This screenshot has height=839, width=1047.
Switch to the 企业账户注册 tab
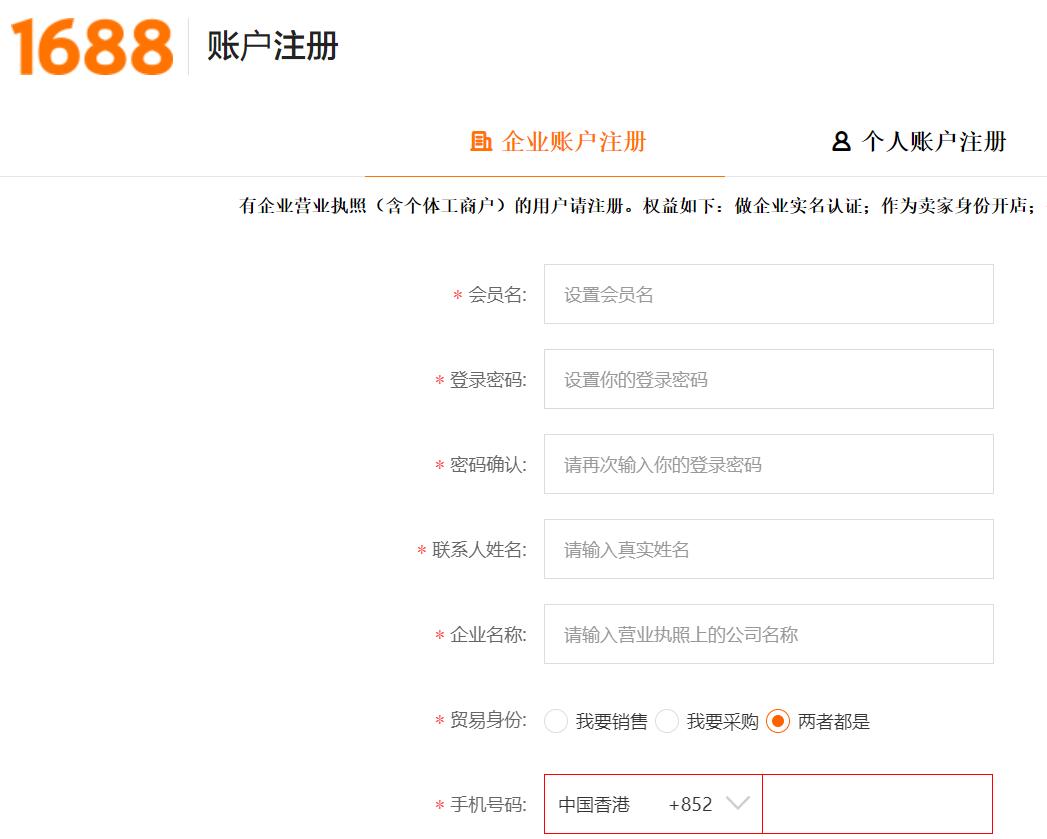tap(573, 141)
